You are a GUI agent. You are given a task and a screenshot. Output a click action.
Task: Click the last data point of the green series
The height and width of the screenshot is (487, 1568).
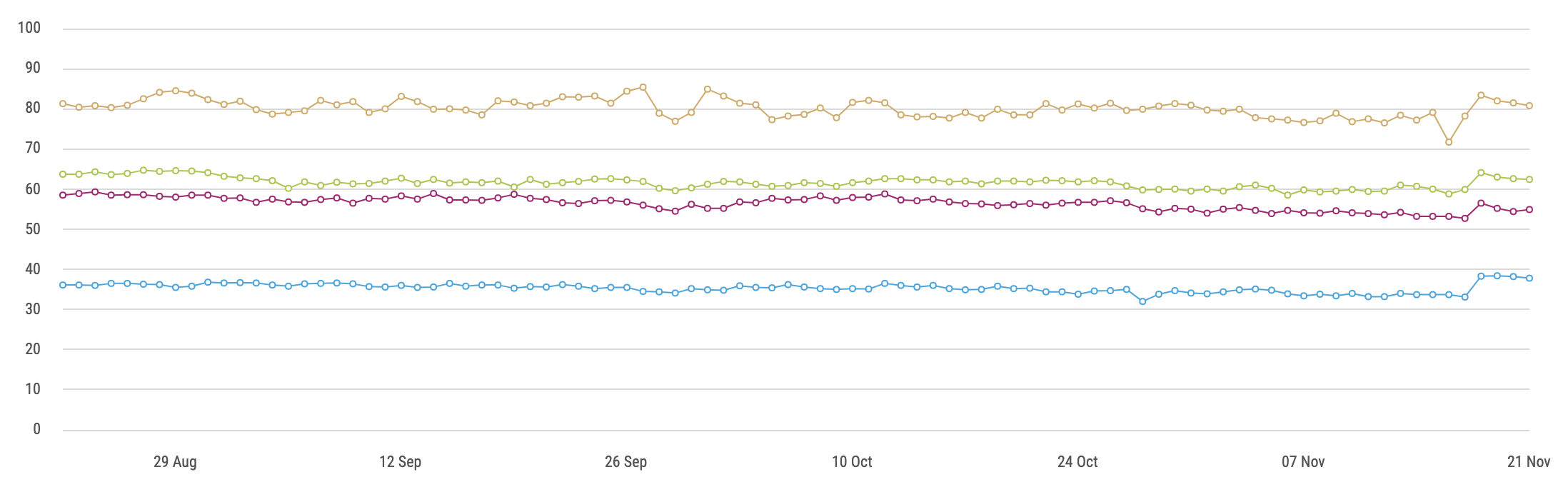(1529, 179)
